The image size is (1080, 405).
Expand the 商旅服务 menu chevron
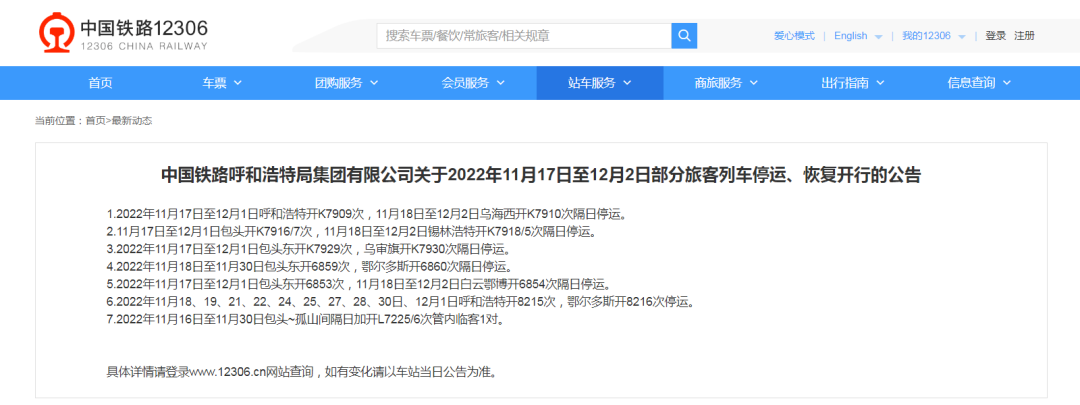coord(754,83)
